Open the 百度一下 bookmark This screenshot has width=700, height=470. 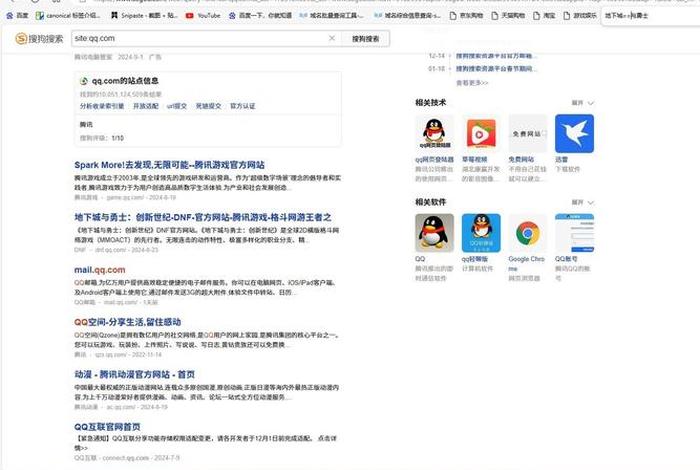click(260, 16)
